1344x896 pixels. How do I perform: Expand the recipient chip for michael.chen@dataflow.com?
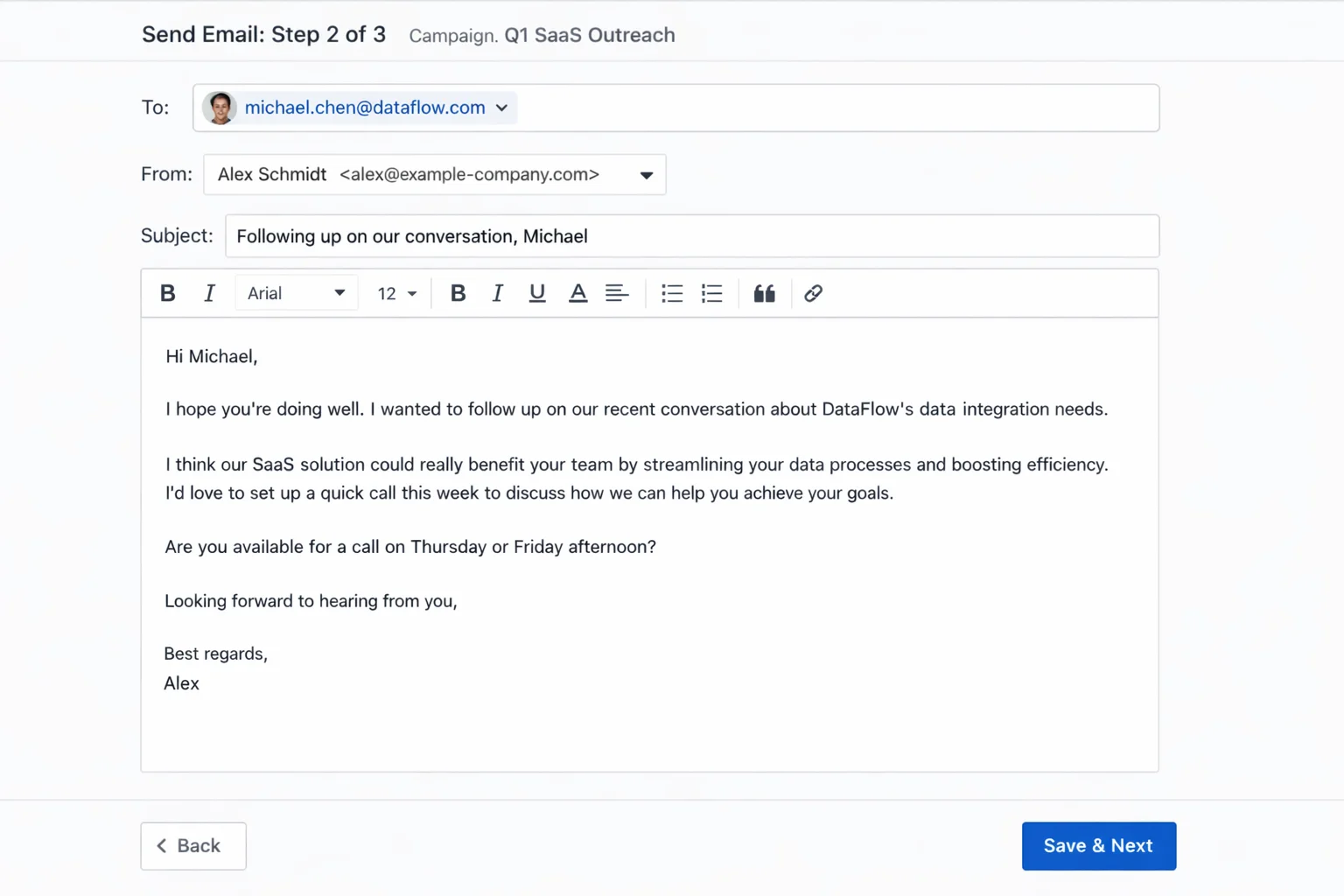coord(501,108)
